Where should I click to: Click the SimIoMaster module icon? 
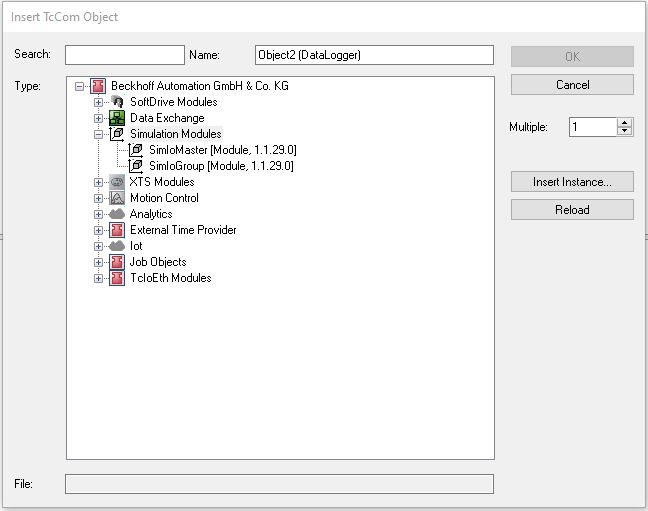tap(136, 150)
